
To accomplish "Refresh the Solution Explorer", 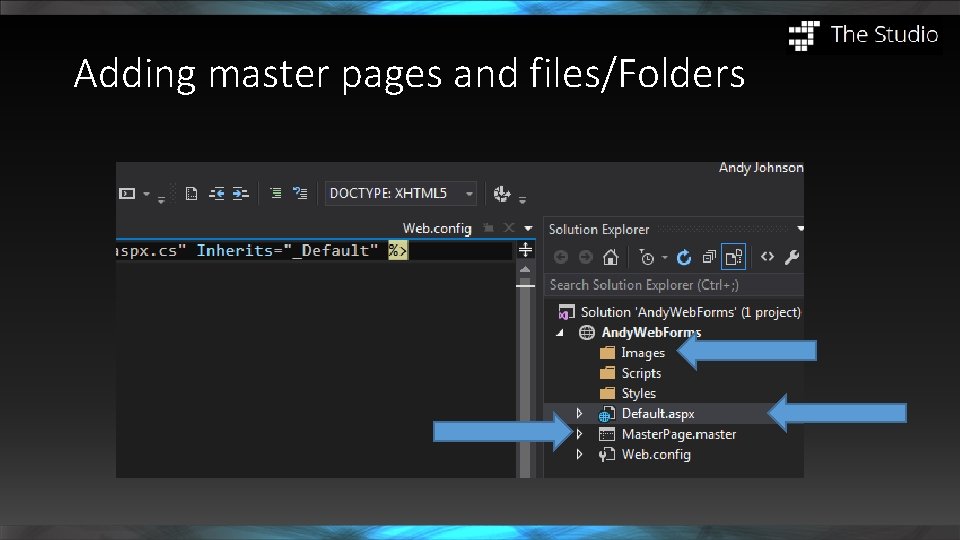I will pos(684,257).
